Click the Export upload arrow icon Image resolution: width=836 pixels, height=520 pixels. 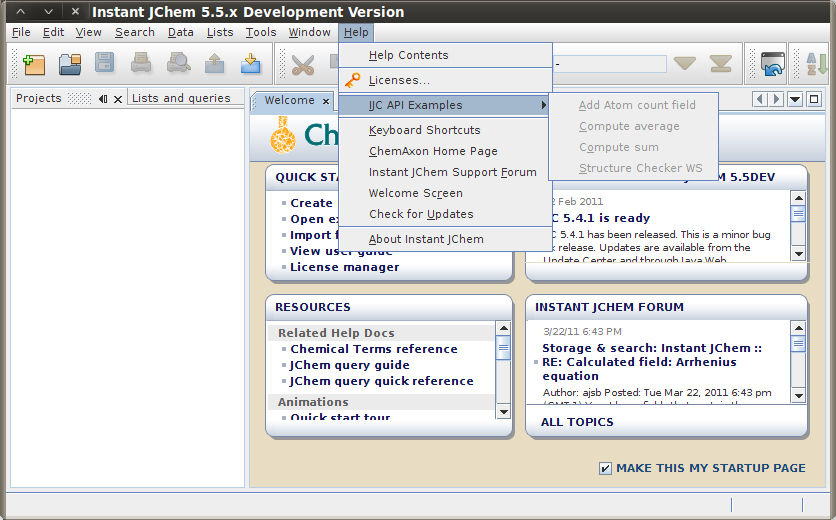214,65
